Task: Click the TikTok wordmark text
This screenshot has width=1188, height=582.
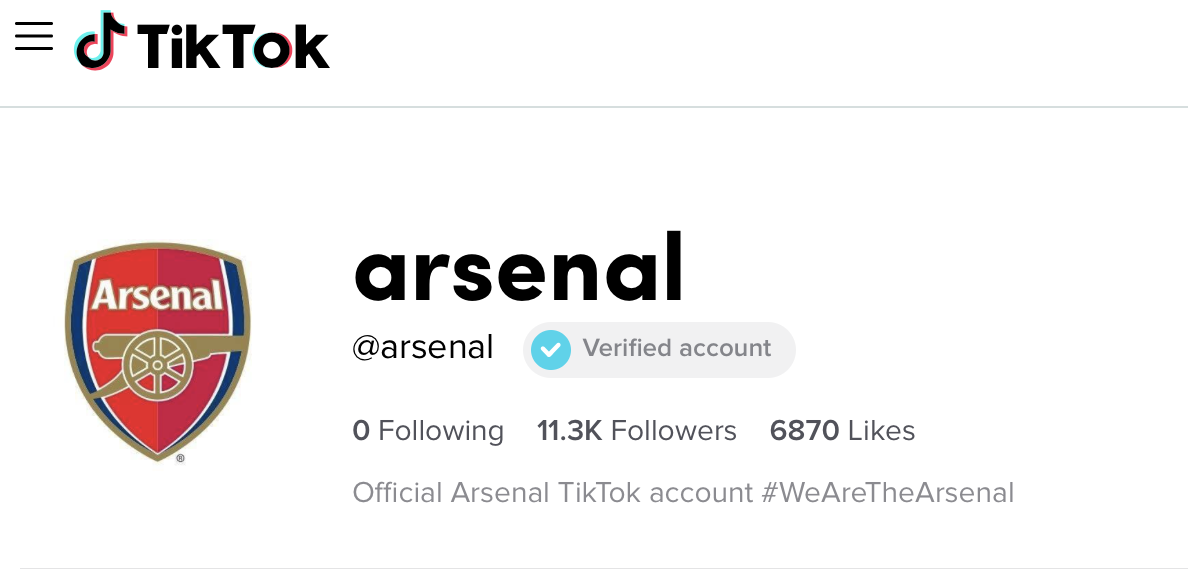Action: click(x=233, y=46)
